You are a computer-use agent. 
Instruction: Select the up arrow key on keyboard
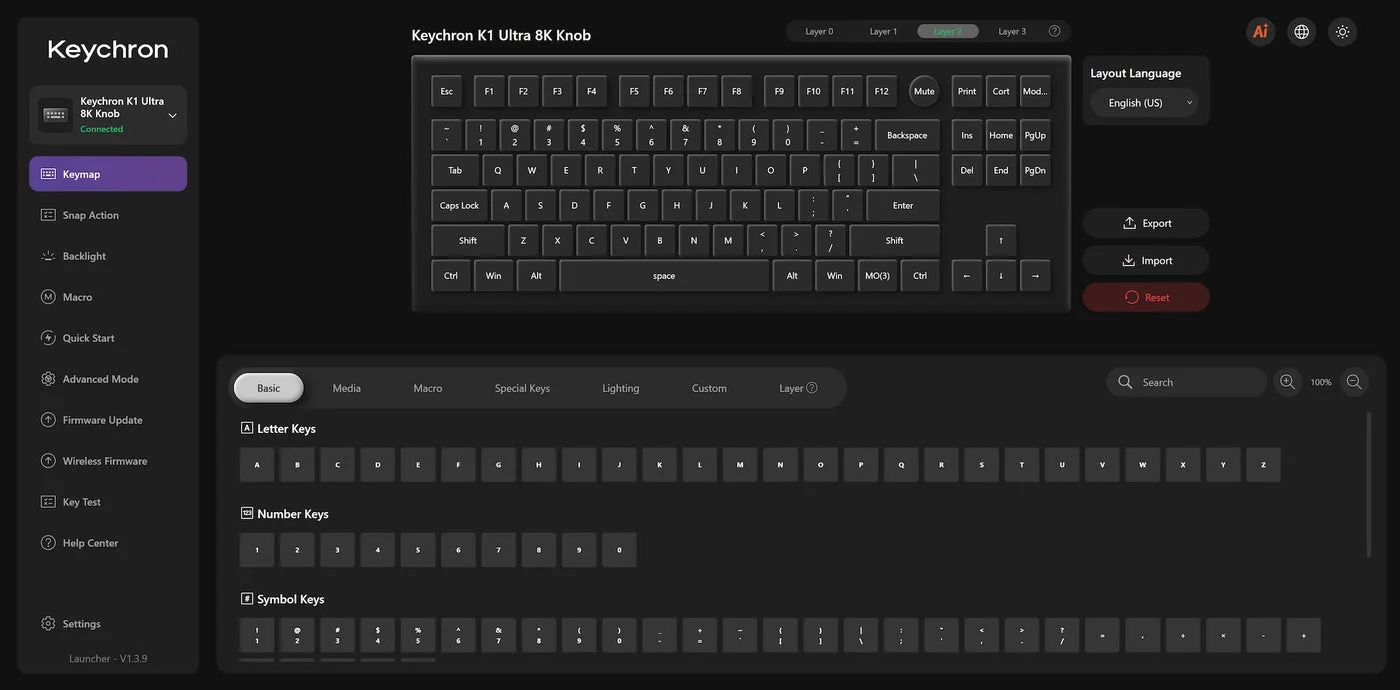point(1001,241)
